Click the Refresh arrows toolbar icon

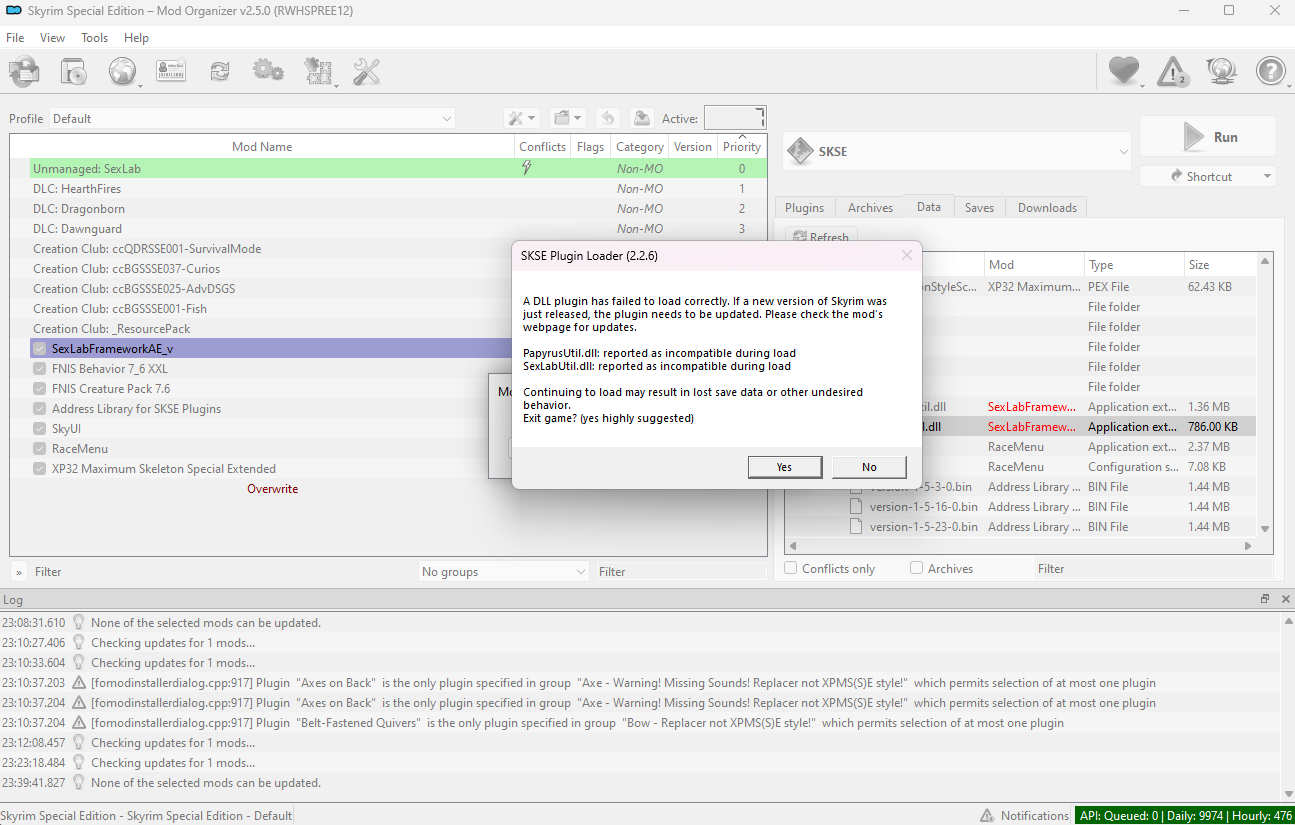219,71
